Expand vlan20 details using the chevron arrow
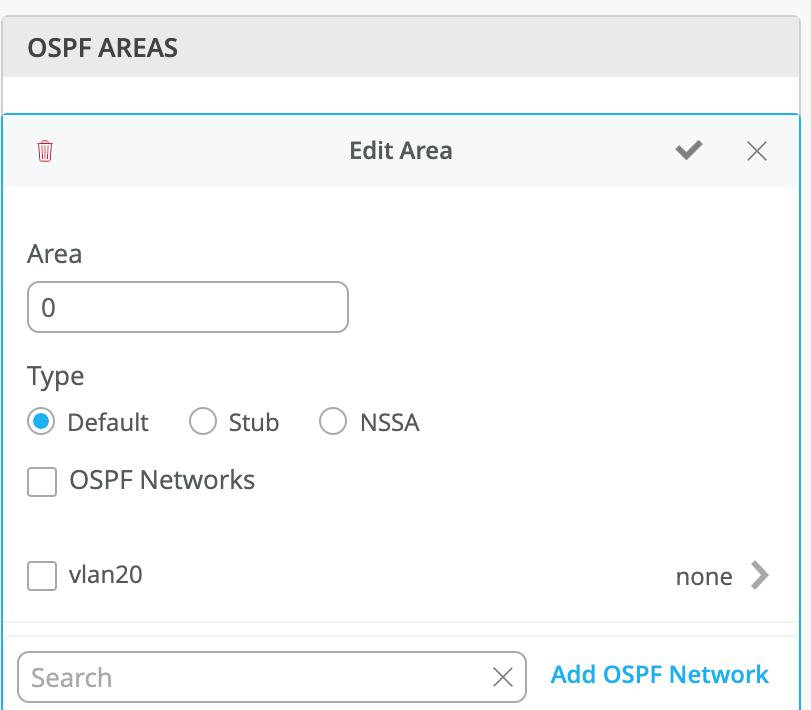This screenshot has width=811, height=710. tap(760, 575)
